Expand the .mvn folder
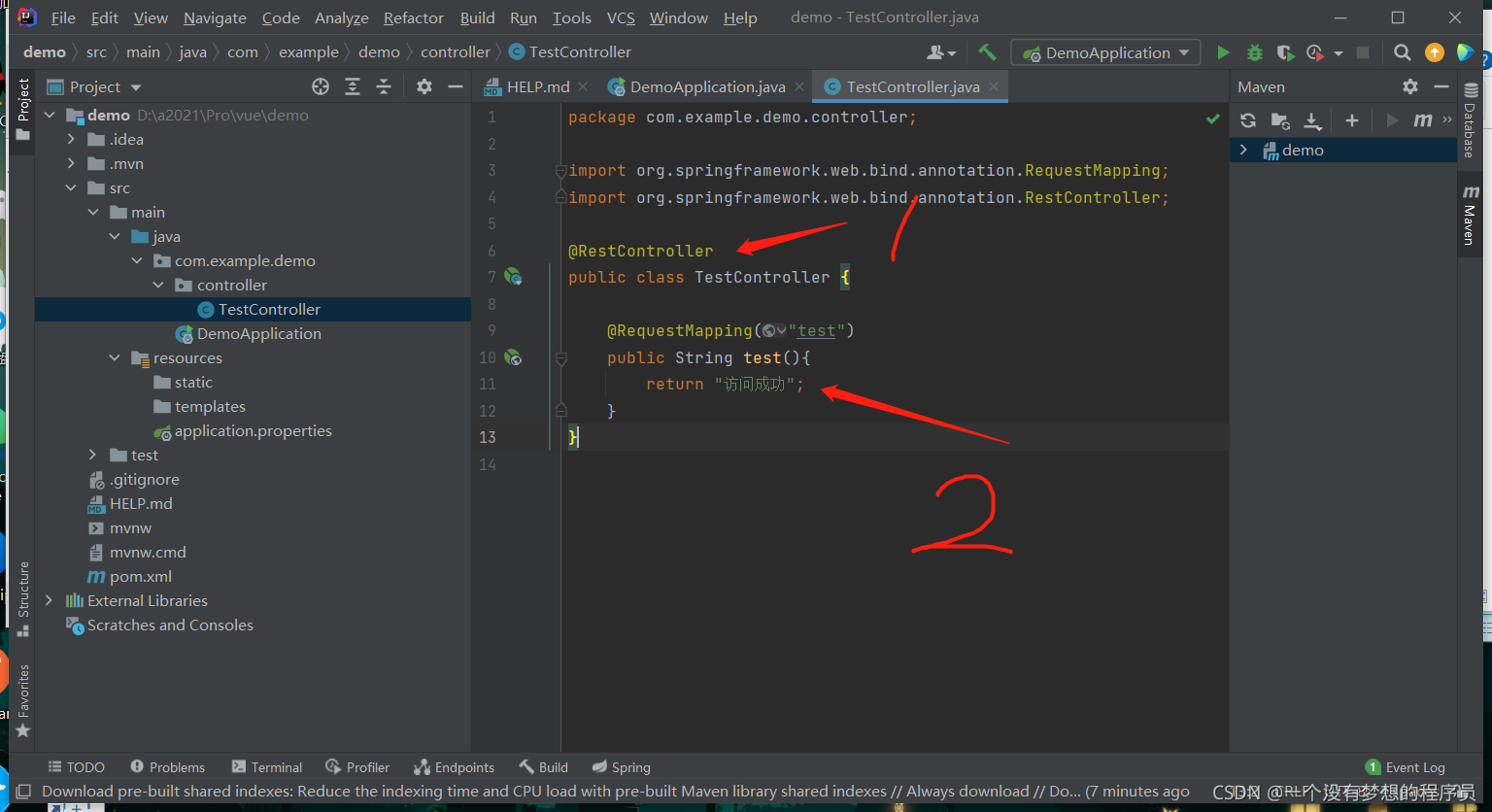Screen dimensions: 1492x812 click(x=72, y=163)
